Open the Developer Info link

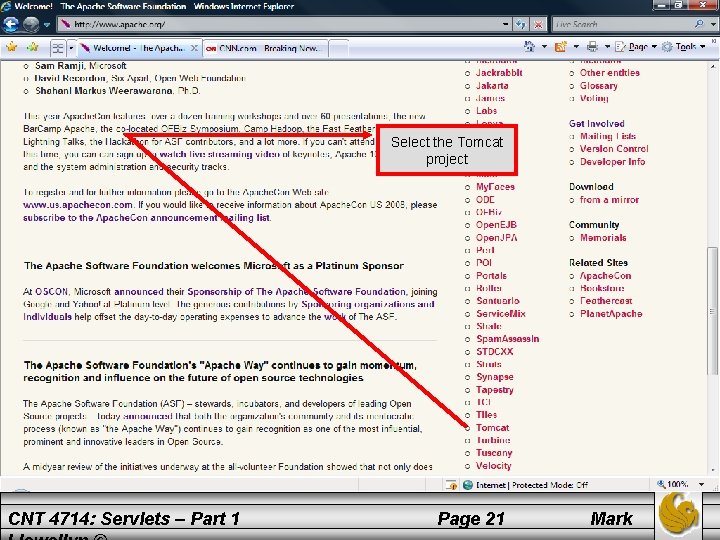(612, 162)
